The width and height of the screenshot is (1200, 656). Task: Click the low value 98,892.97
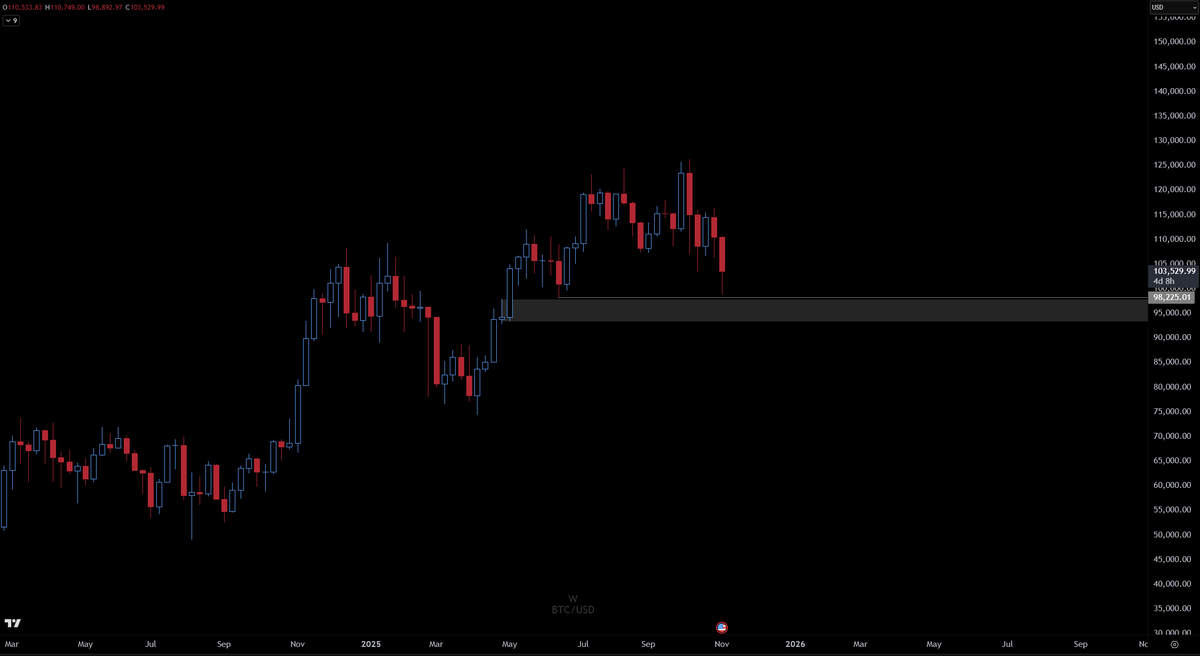coord(107,7)
